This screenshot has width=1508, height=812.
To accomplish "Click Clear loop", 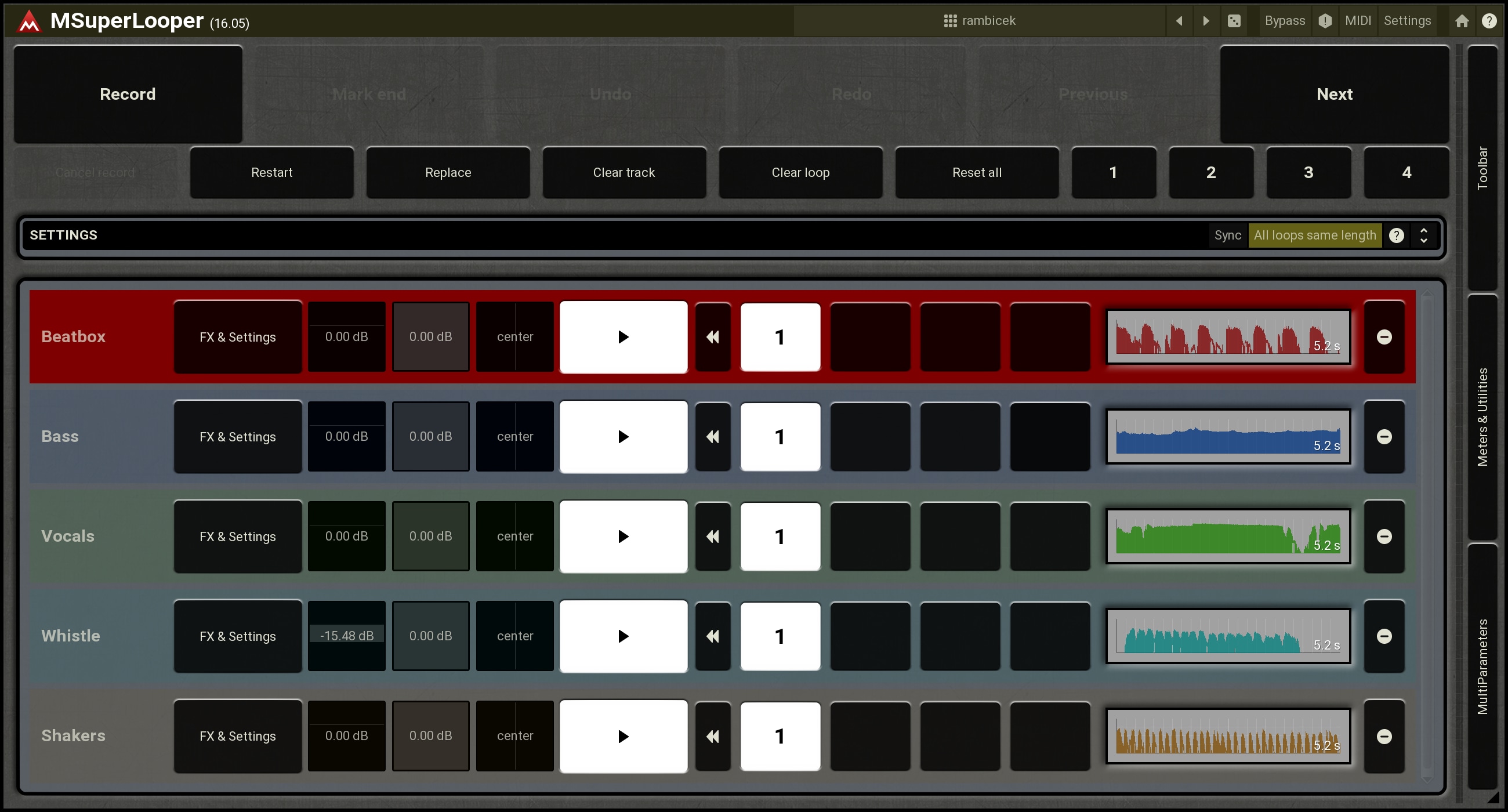I will click(800, 173).
